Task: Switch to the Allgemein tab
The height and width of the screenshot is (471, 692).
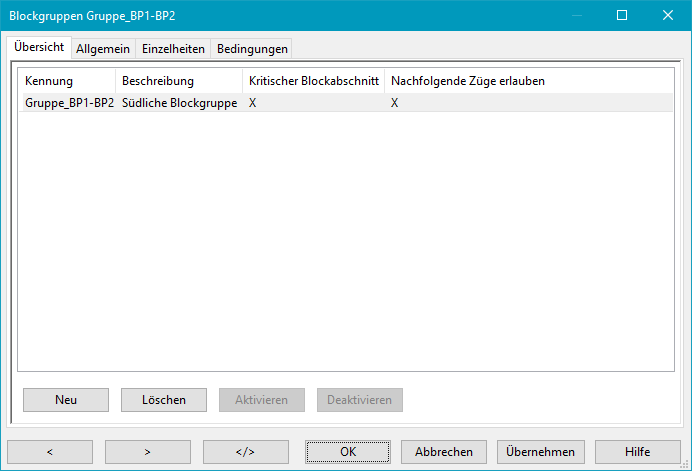Action: tap(103, 49)
